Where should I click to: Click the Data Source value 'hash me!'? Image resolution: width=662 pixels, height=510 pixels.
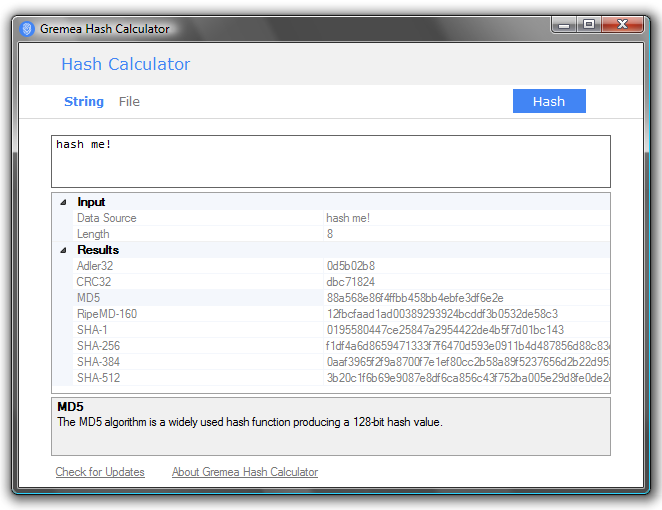click(348, 218)
